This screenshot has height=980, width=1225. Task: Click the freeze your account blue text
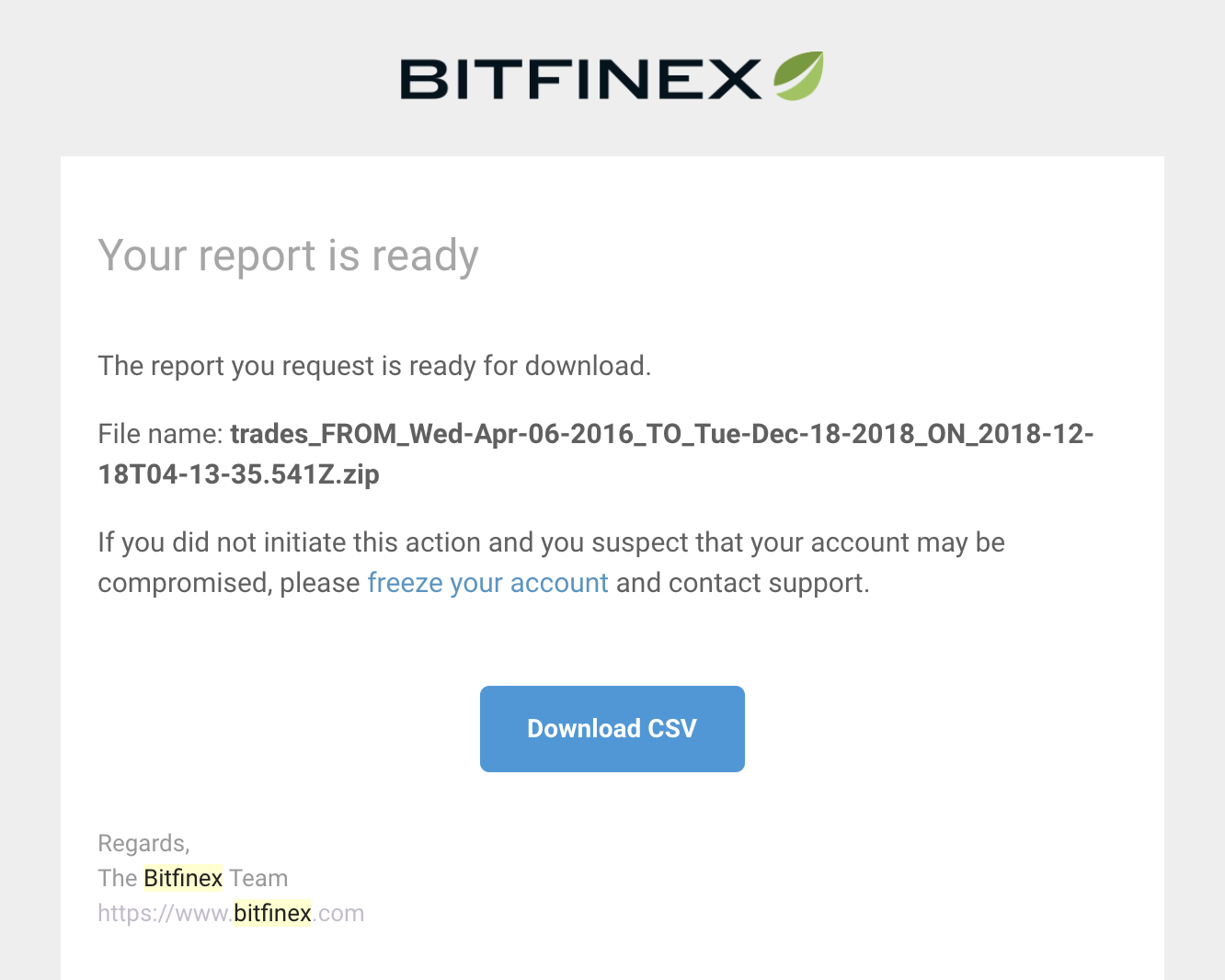(x=487, y=583)
